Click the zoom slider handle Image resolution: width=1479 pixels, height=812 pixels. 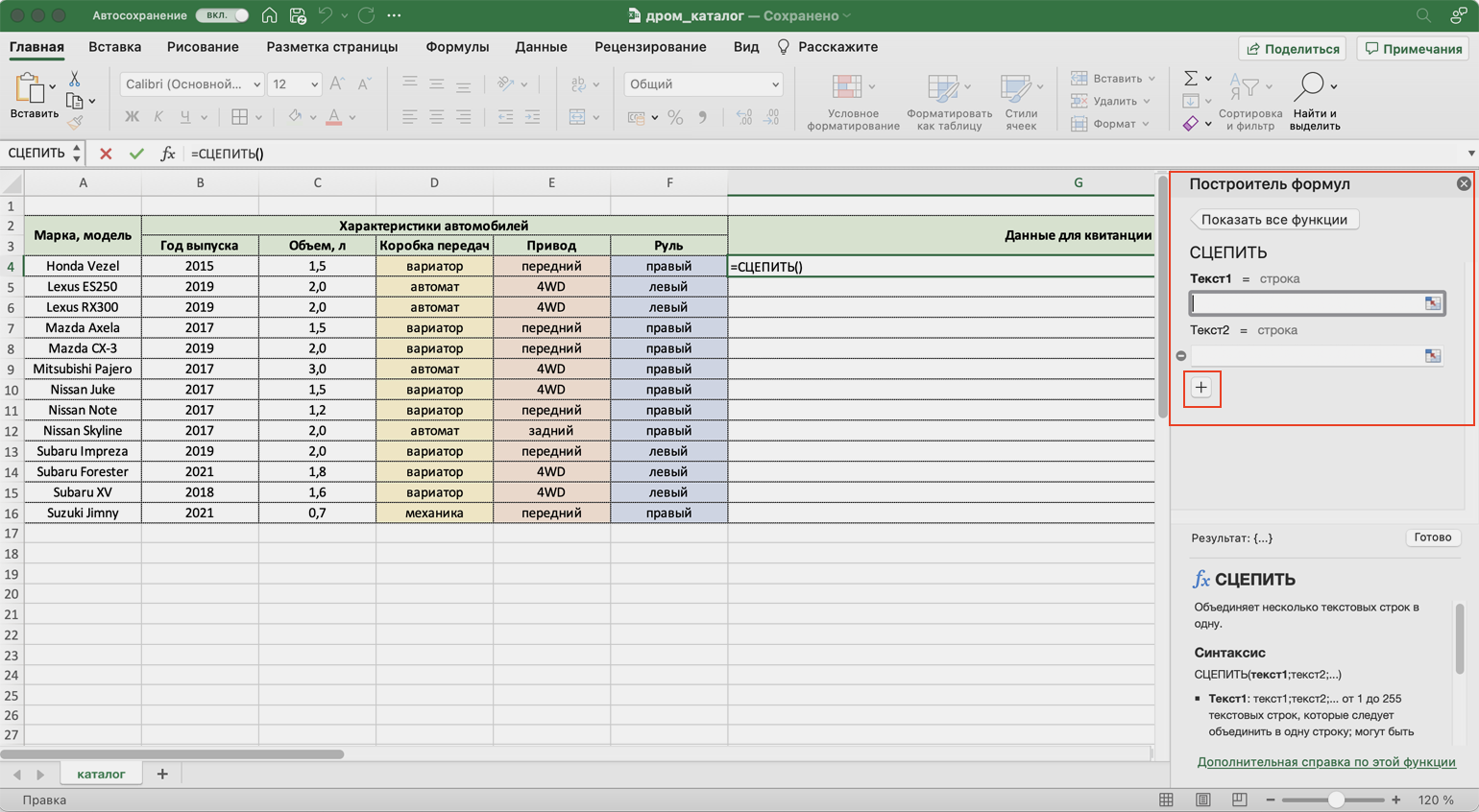pyautogui.click(x=1335, y=800)
